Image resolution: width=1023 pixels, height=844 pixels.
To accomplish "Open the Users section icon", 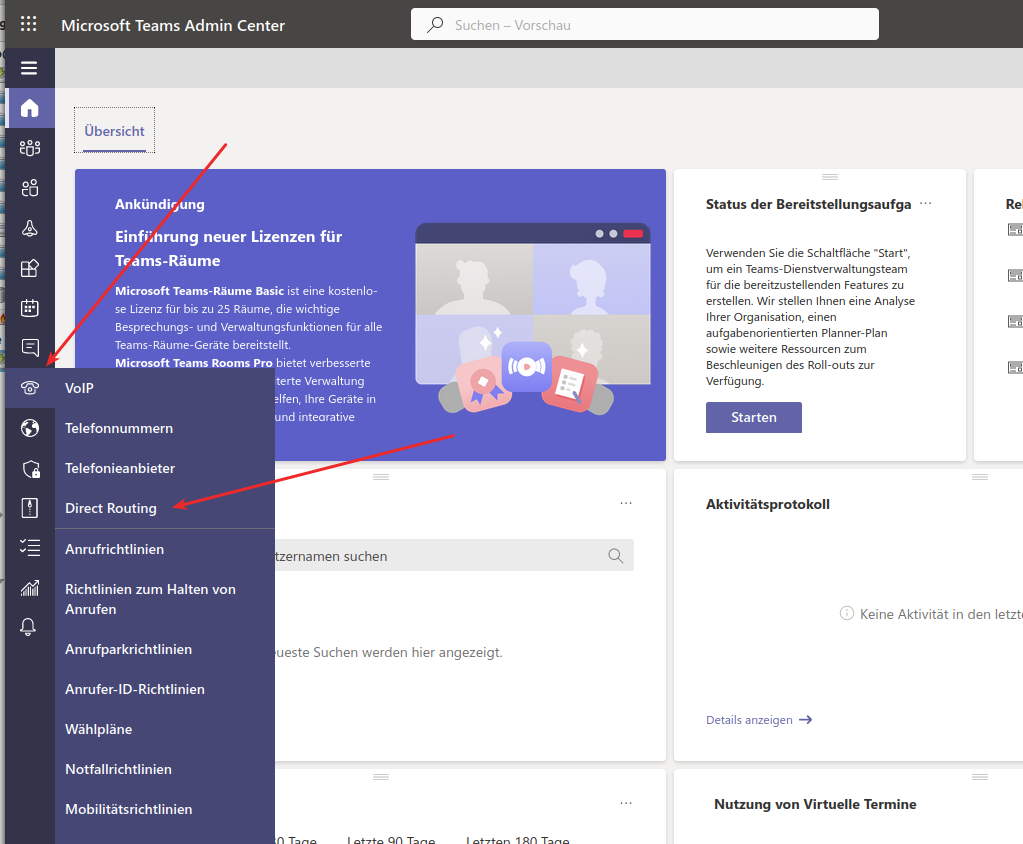I will [30, 188].
